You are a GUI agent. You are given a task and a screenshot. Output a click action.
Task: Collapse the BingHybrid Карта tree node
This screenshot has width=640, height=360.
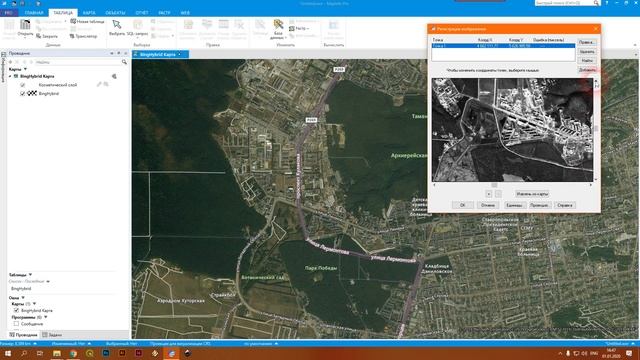tap(10, 76)
